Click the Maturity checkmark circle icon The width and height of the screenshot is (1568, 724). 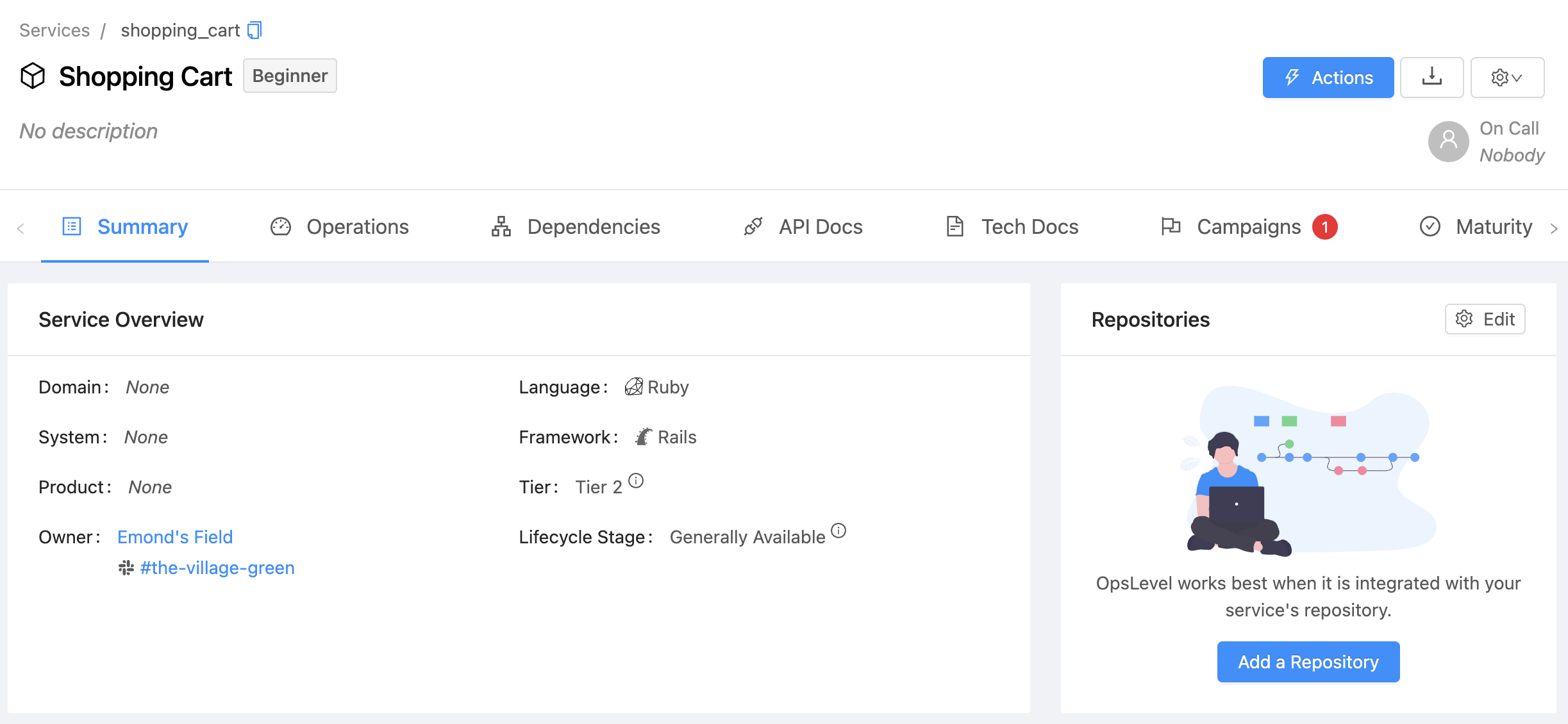point(1430,226)
